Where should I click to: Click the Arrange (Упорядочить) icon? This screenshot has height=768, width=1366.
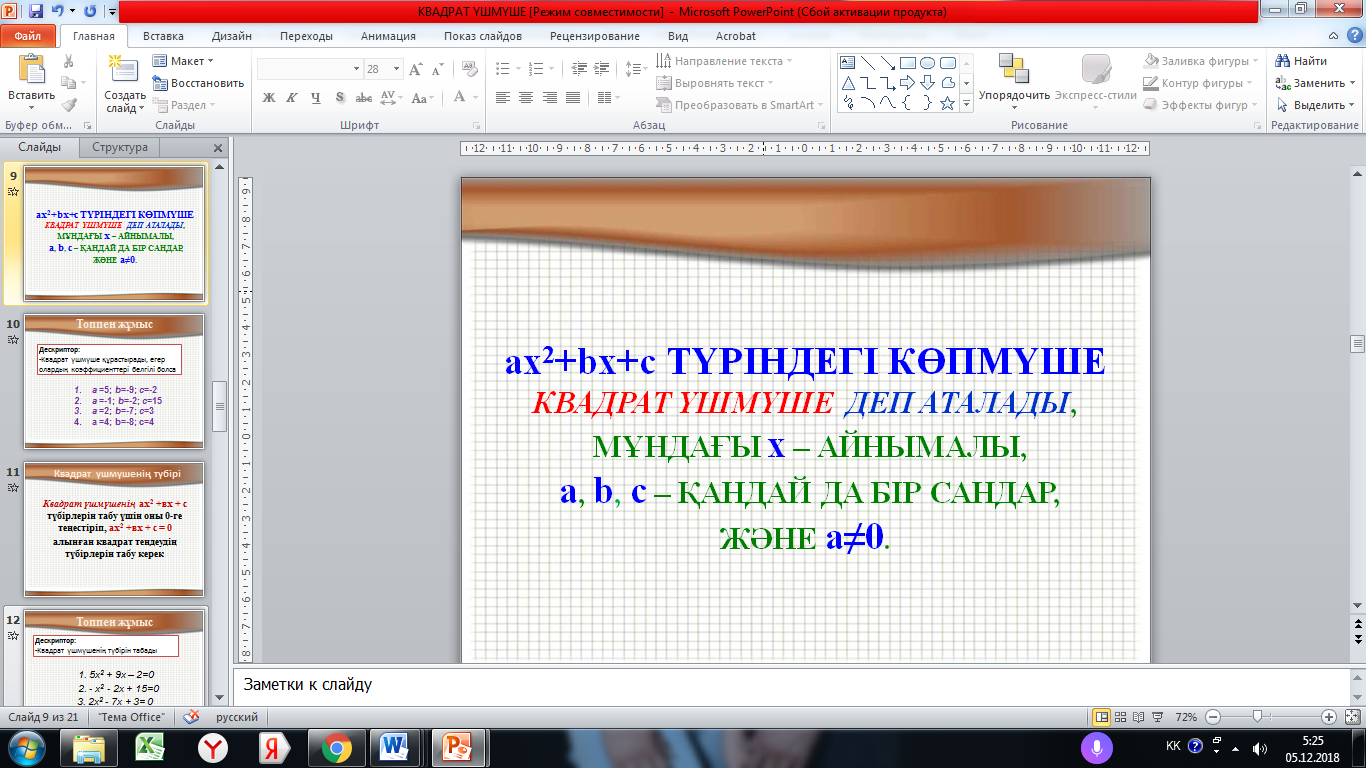tap(1013, 70)
